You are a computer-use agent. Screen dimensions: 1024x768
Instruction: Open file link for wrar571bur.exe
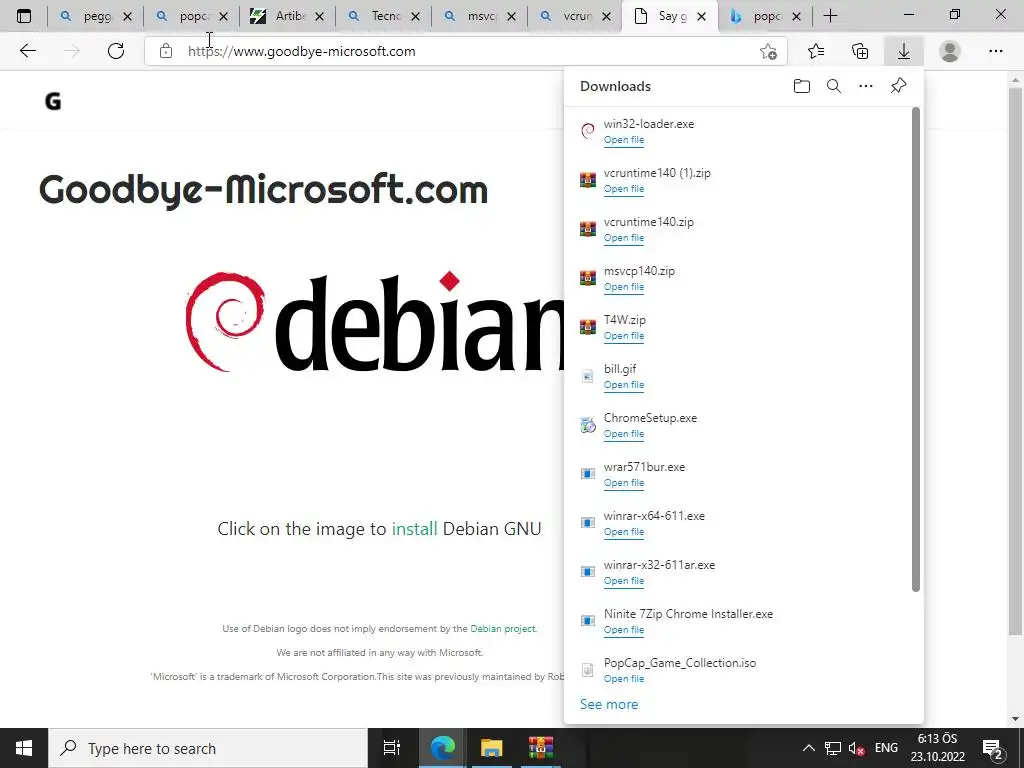(624, 483)
